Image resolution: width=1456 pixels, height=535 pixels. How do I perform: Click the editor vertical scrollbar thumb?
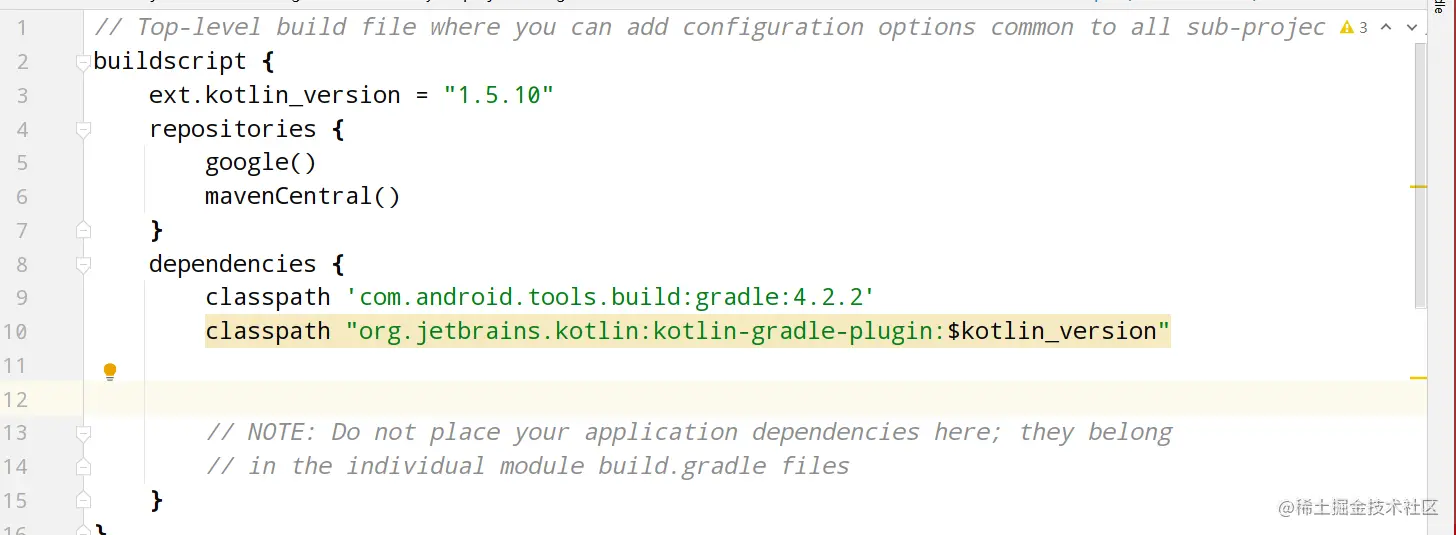tap(1421, 175)
